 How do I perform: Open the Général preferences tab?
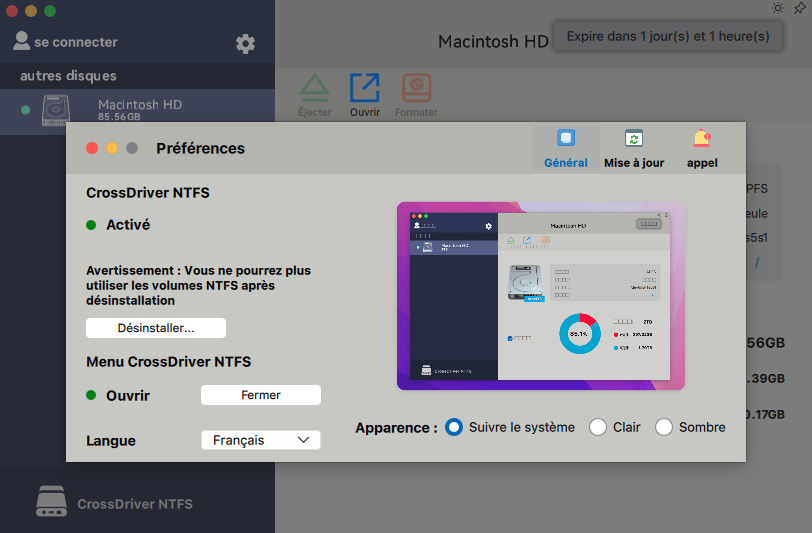pyautogui.click(x=566, y=149)
